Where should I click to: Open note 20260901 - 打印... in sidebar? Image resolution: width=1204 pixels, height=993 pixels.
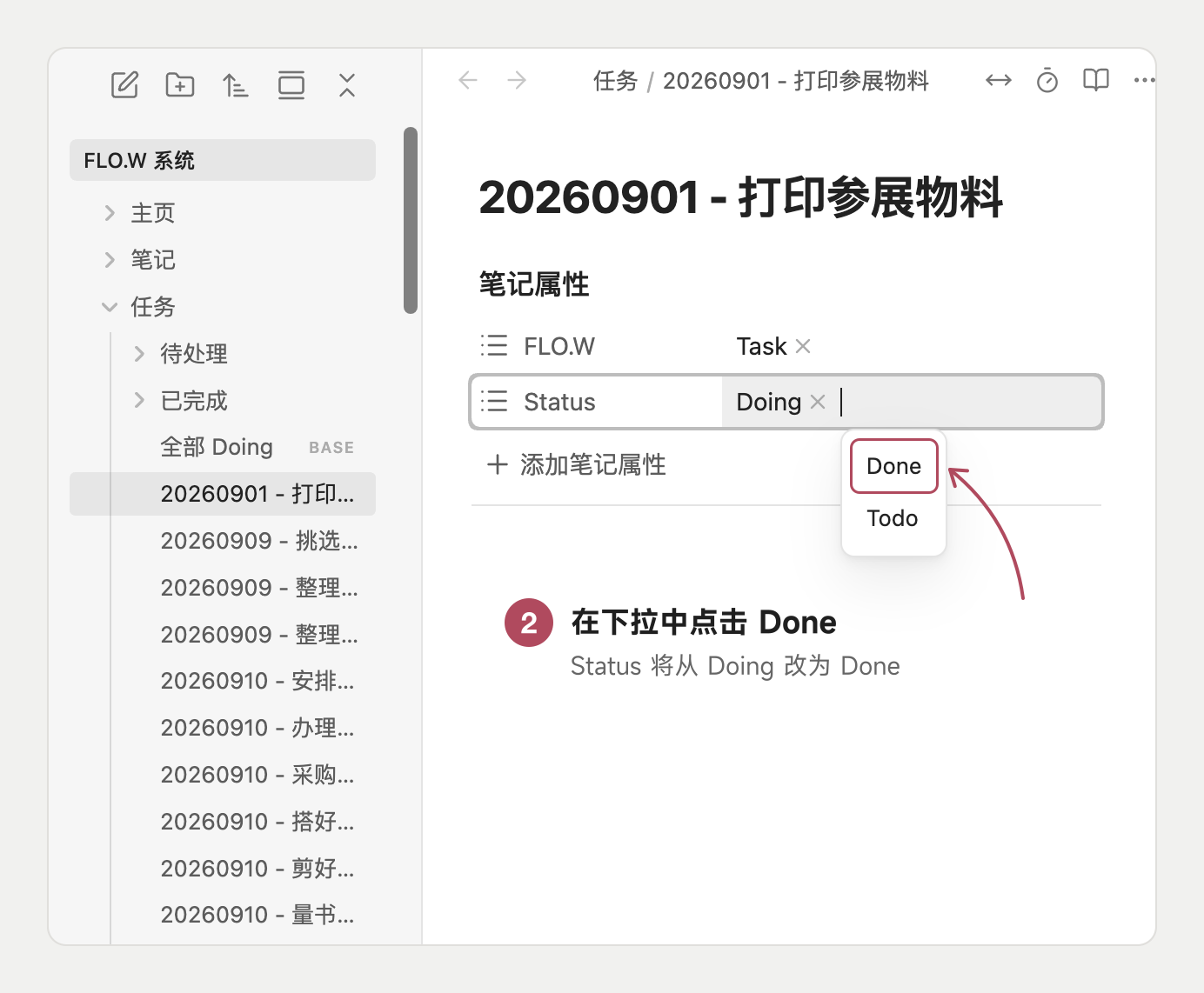[x=223, y=494]
